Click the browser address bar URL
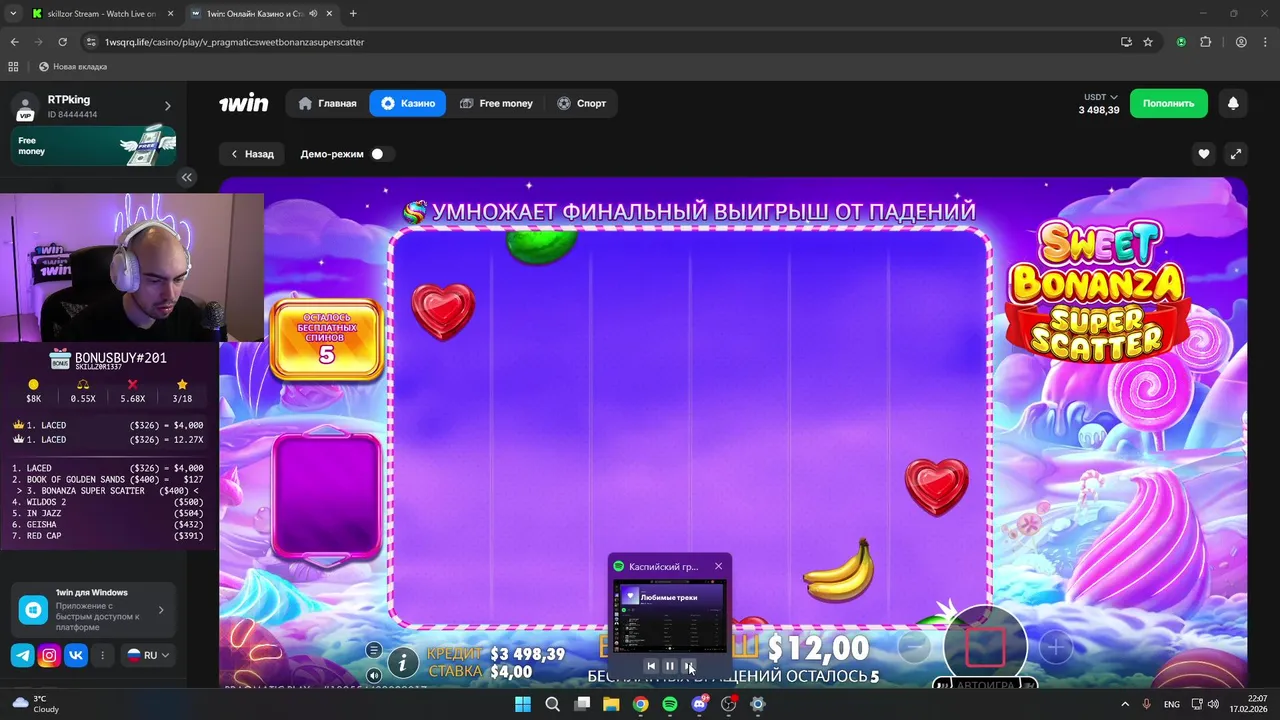This screenshot has width=1280, height=720. [234, 42]
